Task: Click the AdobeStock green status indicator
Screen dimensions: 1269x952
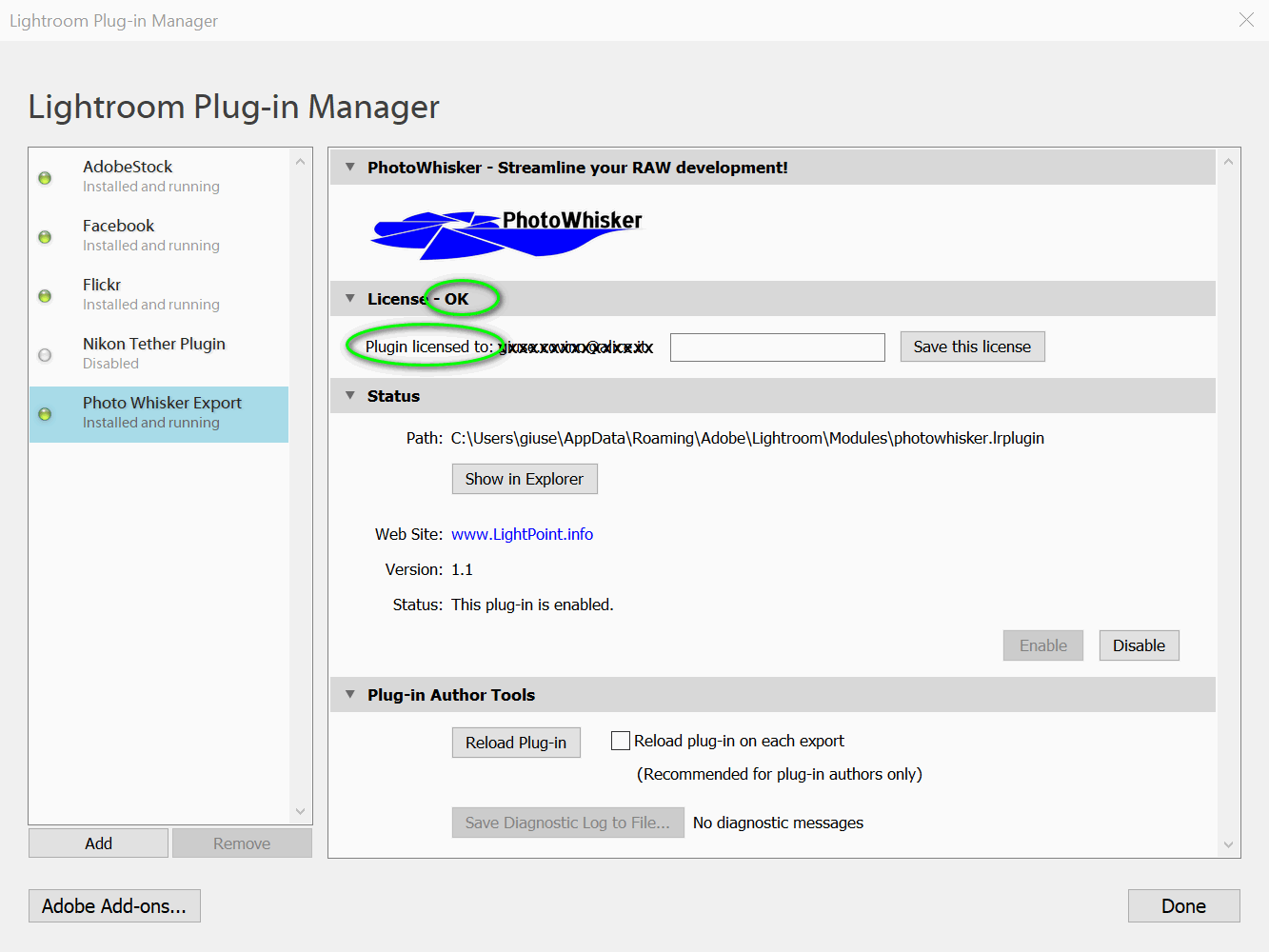Action: [45, 178]
